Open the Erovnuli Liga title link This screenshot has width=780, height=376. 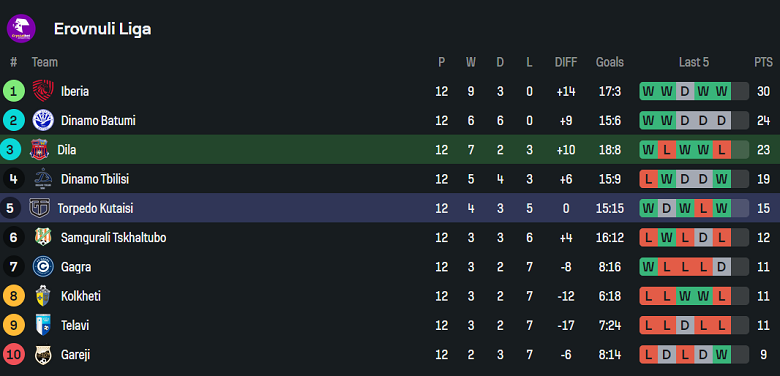coord(102,29)
